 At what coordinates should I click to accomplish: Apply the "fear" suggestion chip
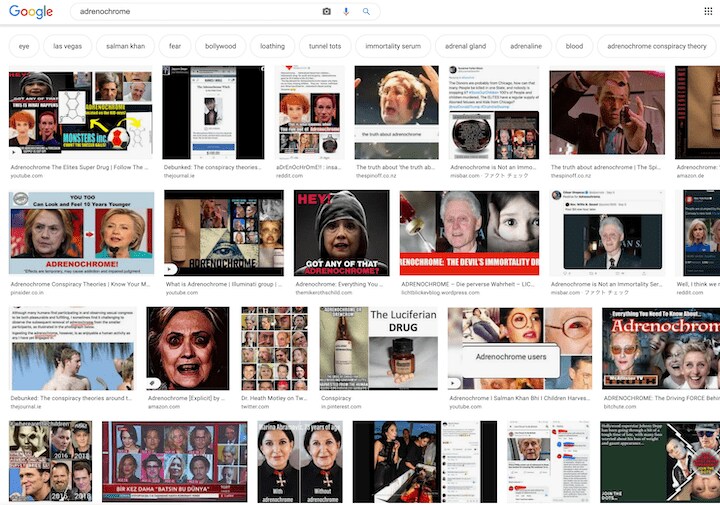(x=175, y=46)
